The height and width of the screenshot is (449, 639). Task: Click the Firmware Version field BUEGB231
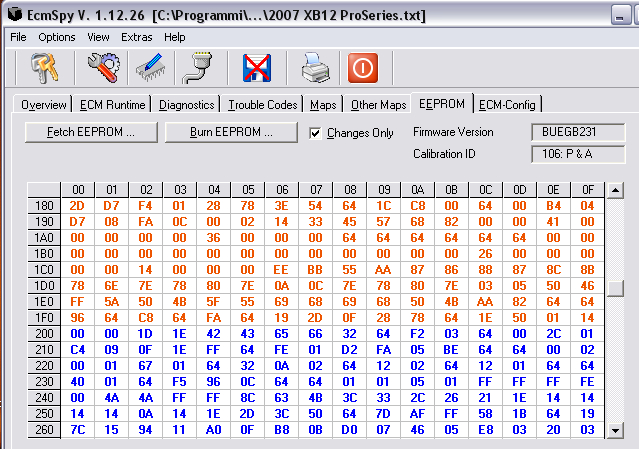578,132
